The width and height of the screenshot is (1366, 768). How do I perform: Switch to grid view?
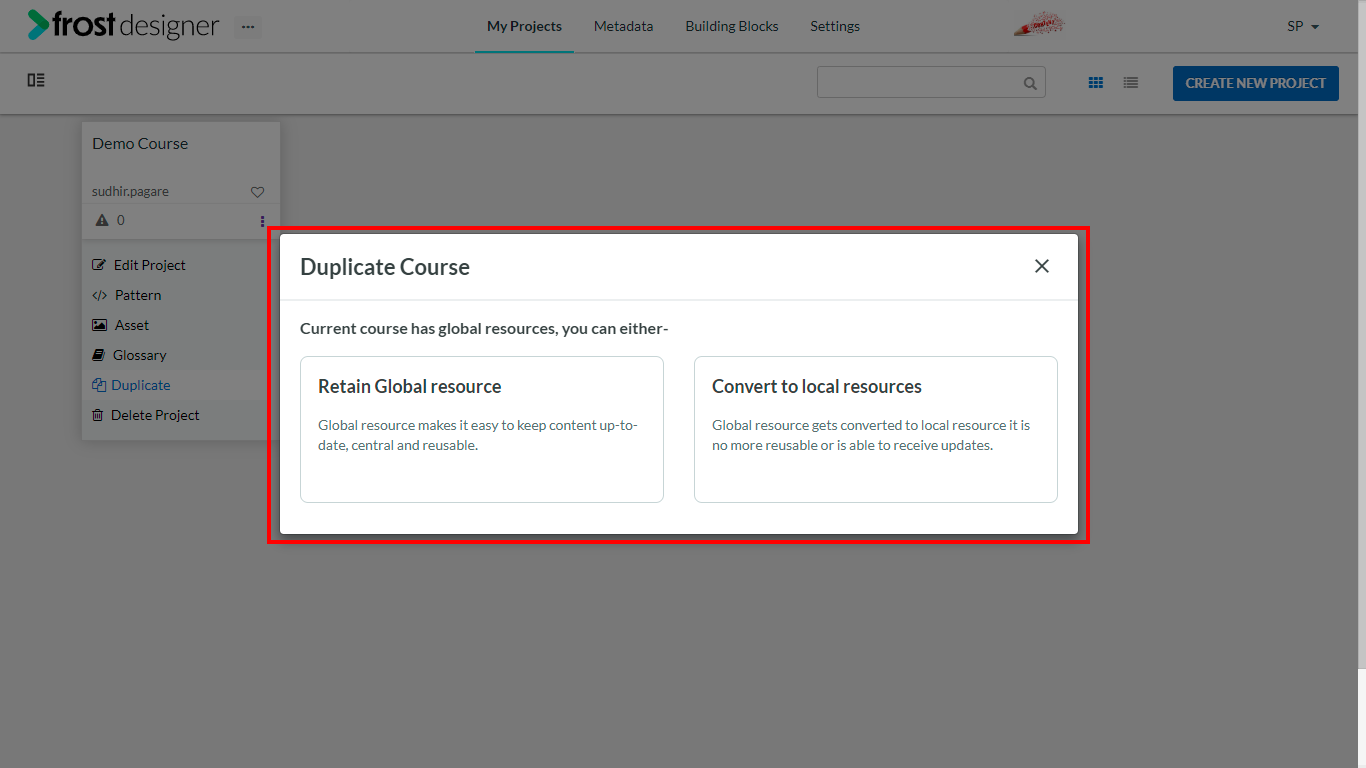(1096, 83)
